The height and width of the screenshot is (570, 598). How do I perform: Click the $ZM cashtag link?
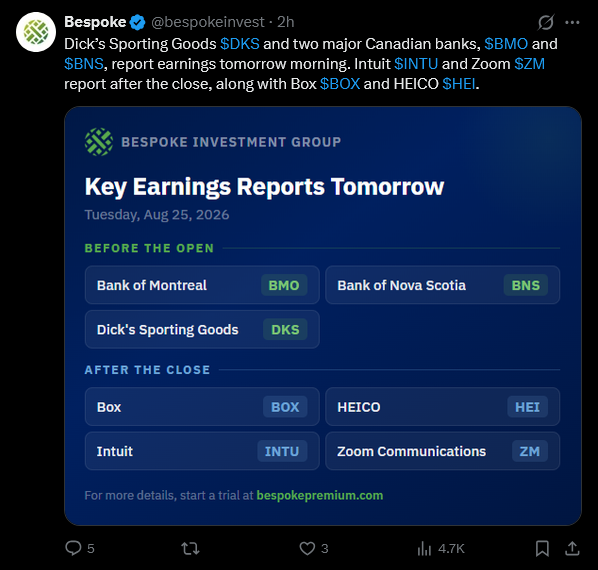(x=529, y=64)
